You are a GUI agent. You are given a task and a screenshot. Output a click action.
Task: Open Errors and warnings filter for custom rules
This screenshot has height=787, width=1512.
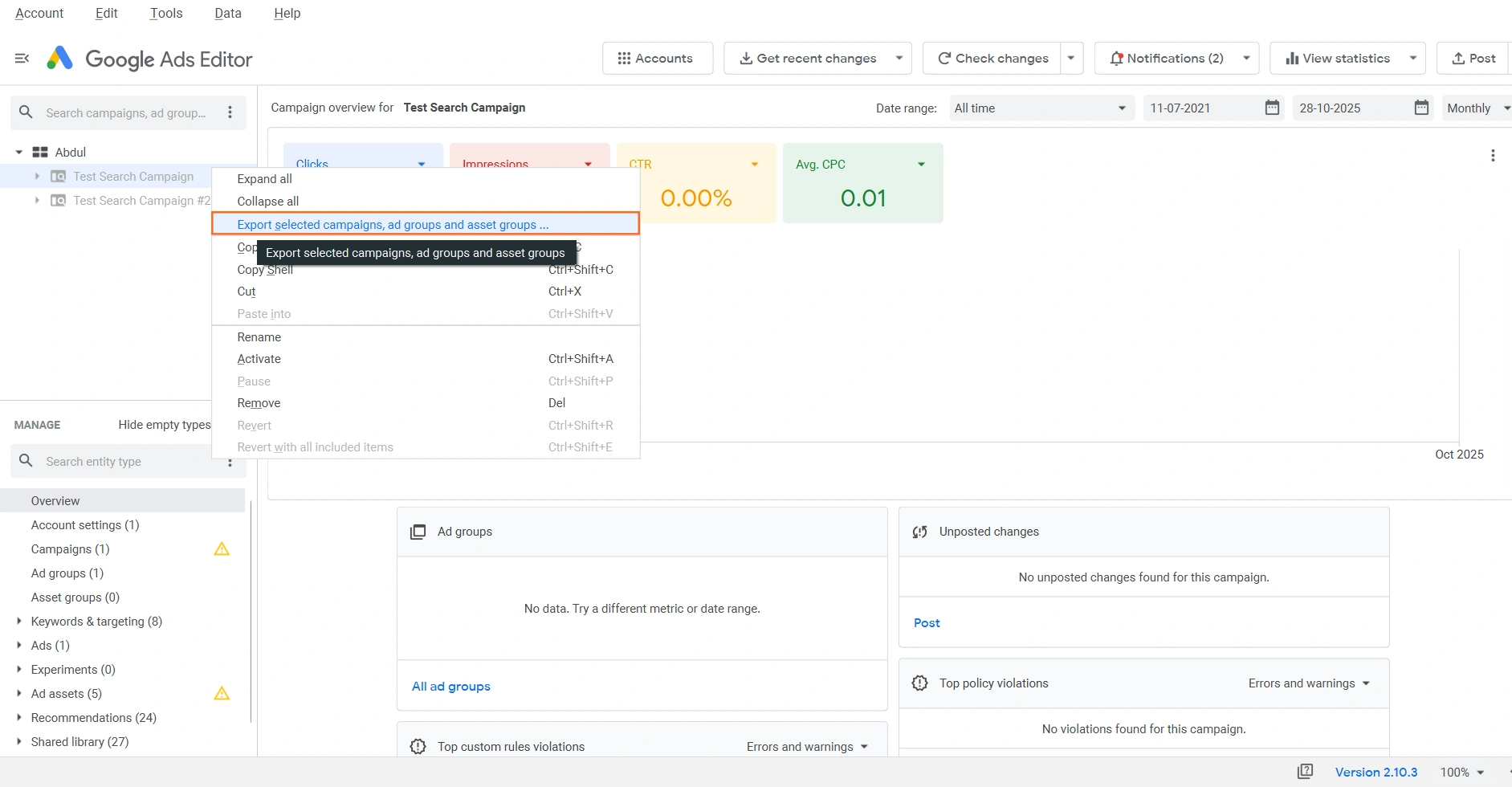coord(808,747)
